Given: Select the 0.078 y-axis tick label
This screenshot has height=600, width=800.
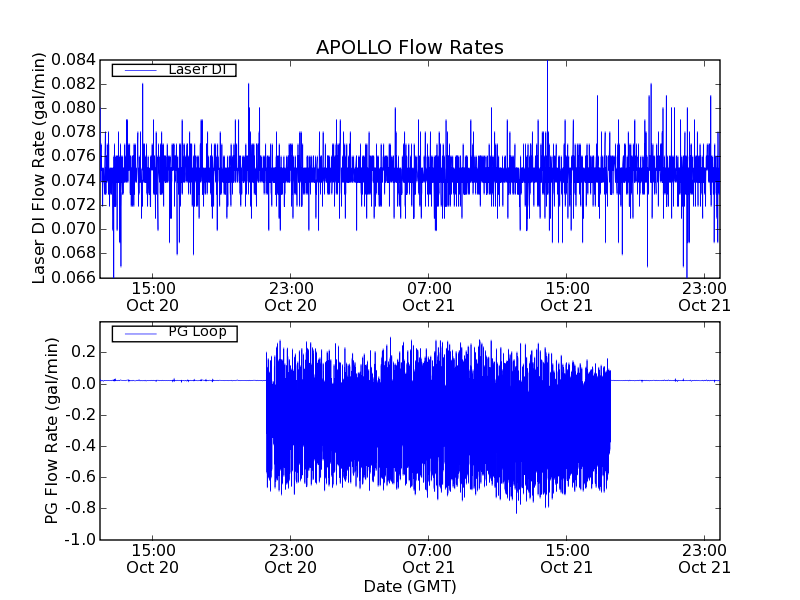Looking at the screenshot, I should click(x=73, y=132).
